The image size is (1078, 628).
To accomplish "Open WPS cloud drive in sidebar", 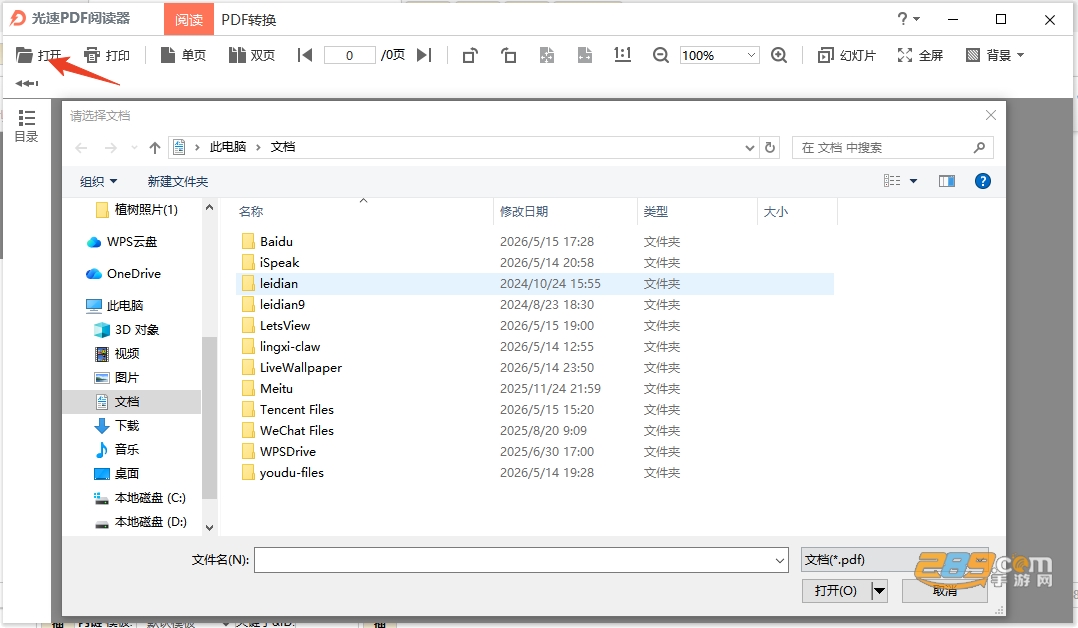I will point(122,241).
